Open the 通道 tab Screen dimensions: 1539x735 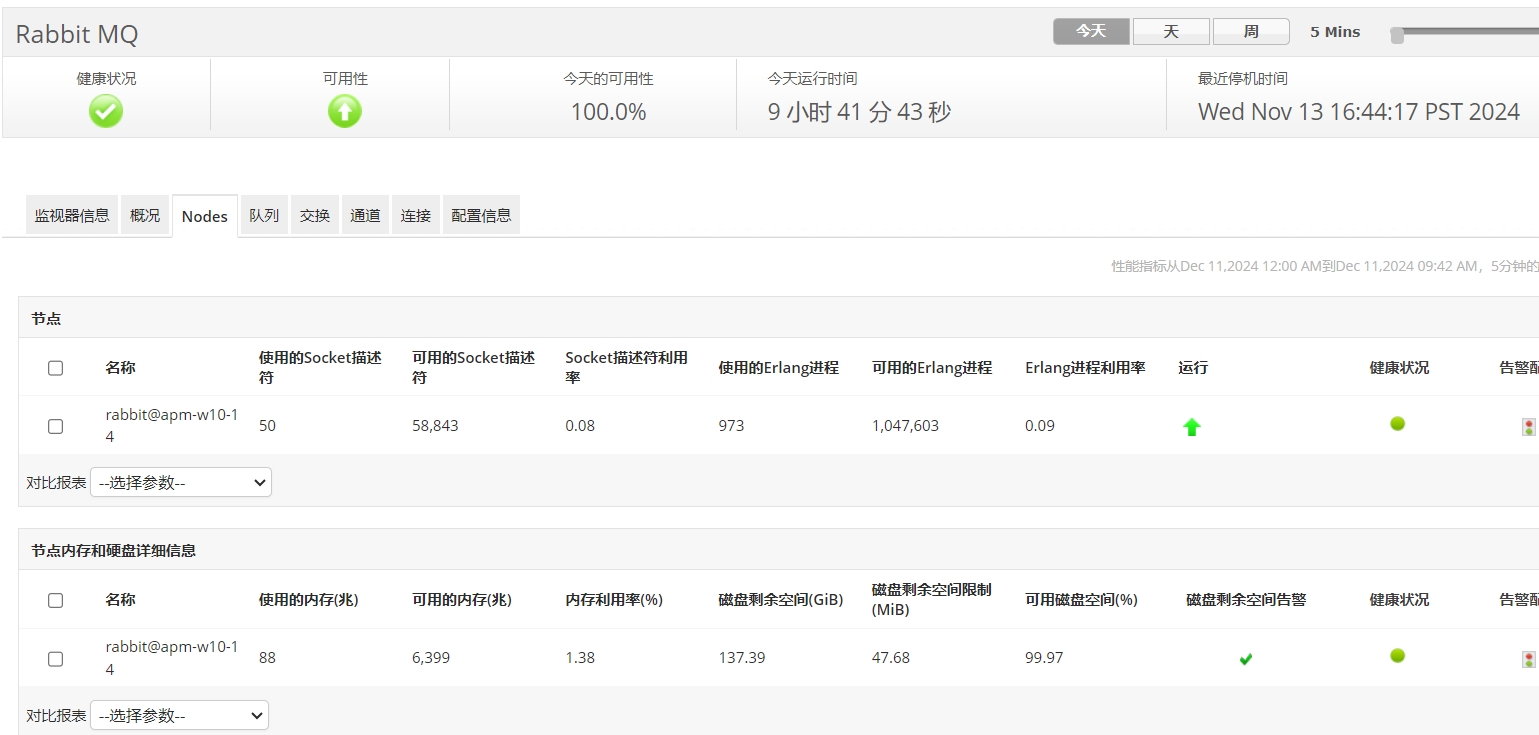[x=365, y=215]
